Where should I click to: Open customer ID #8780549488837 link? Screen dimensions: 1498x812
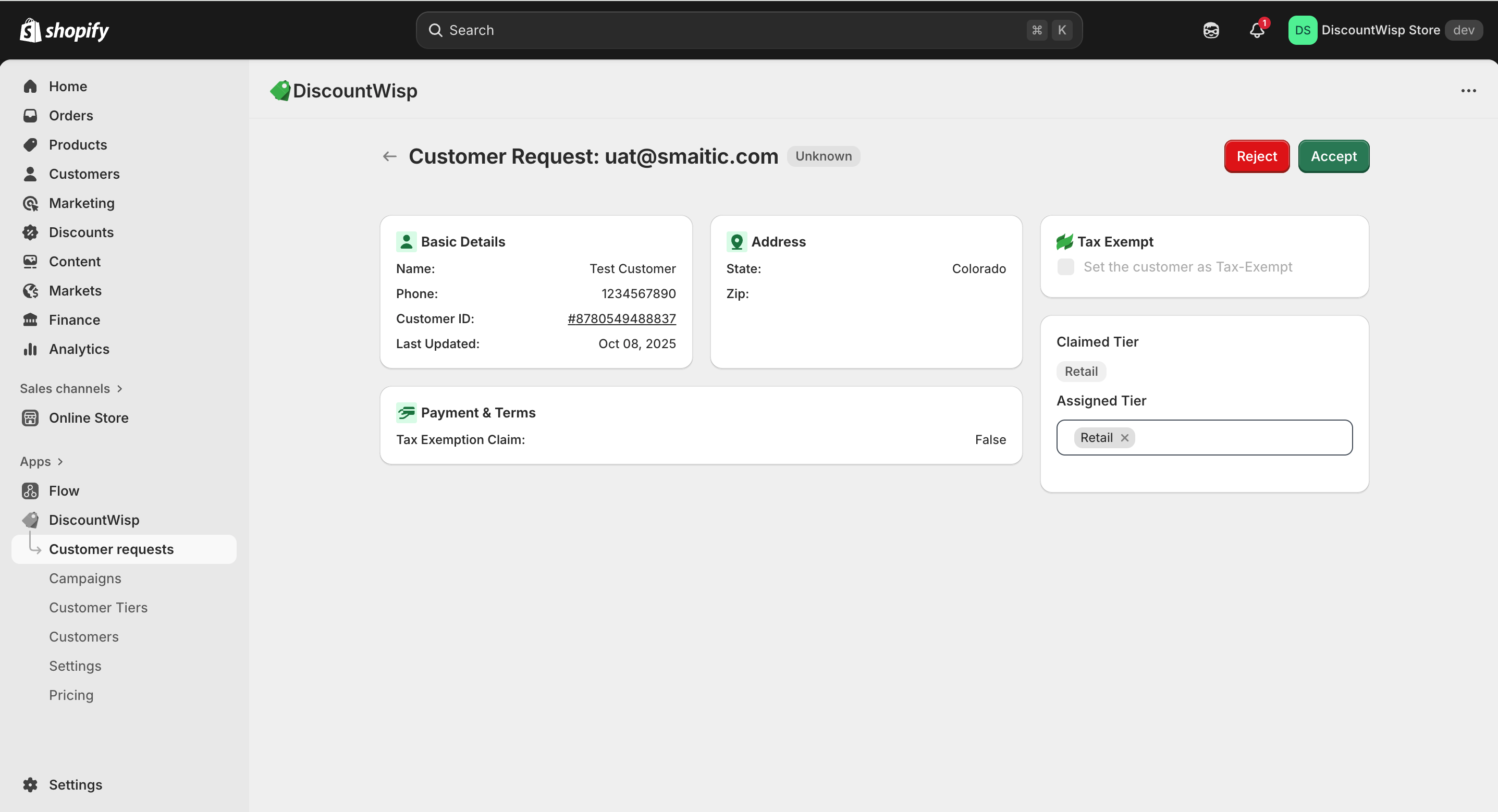(x=621, y=319)
